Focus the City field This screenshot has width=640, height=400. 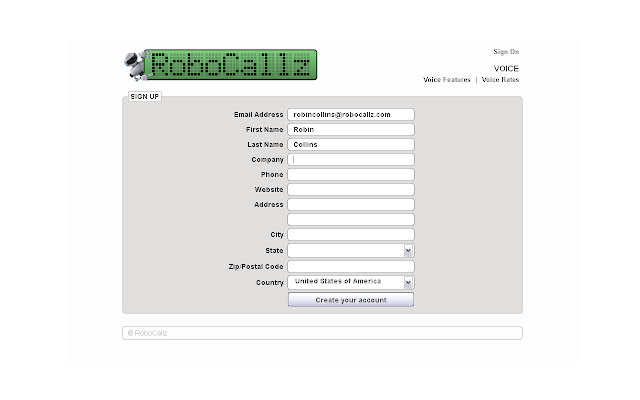coord(351,234)
